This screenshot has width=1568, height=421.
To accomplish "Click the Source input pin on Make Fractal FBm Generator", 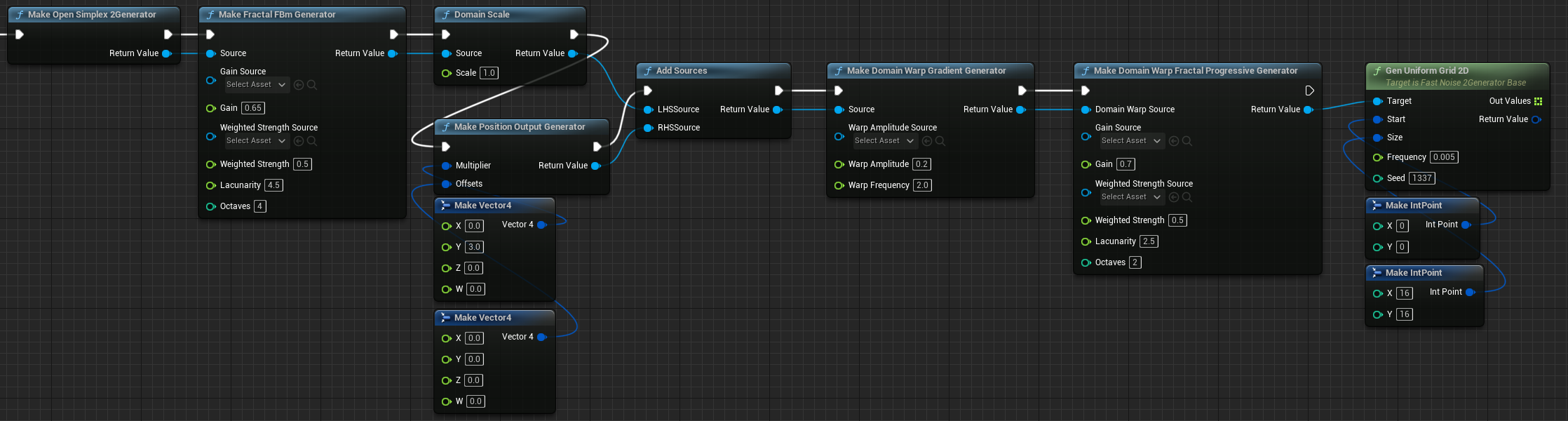I will 210,53.
